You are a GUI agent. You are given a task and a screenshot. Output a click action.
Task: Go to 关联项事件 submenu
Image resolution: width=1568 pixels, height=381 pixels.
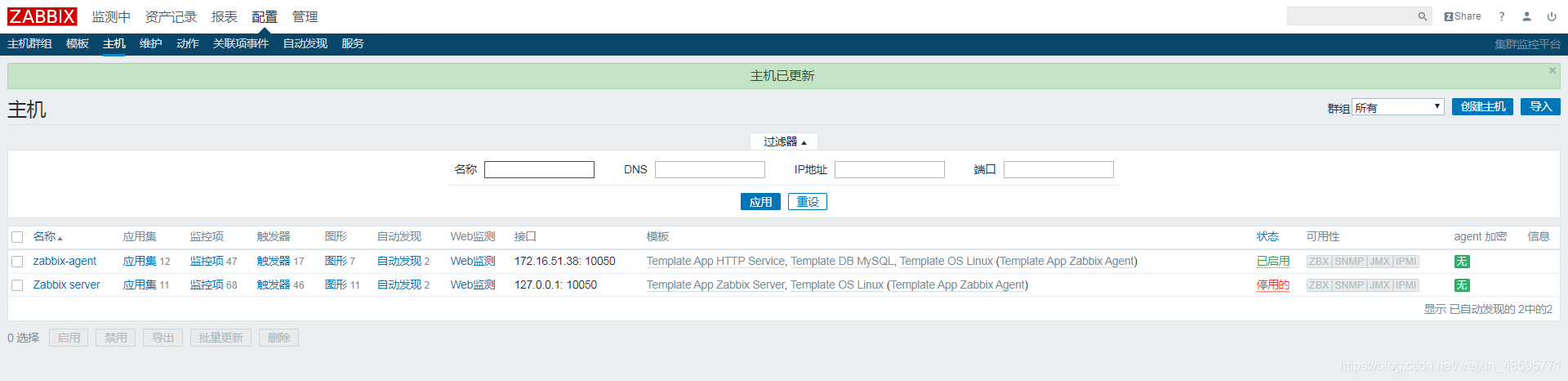click(x=241, y=43)
